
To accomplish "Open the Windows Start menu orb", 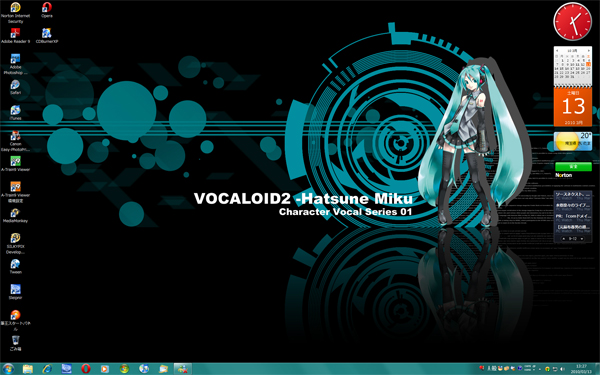I will 8,369.
